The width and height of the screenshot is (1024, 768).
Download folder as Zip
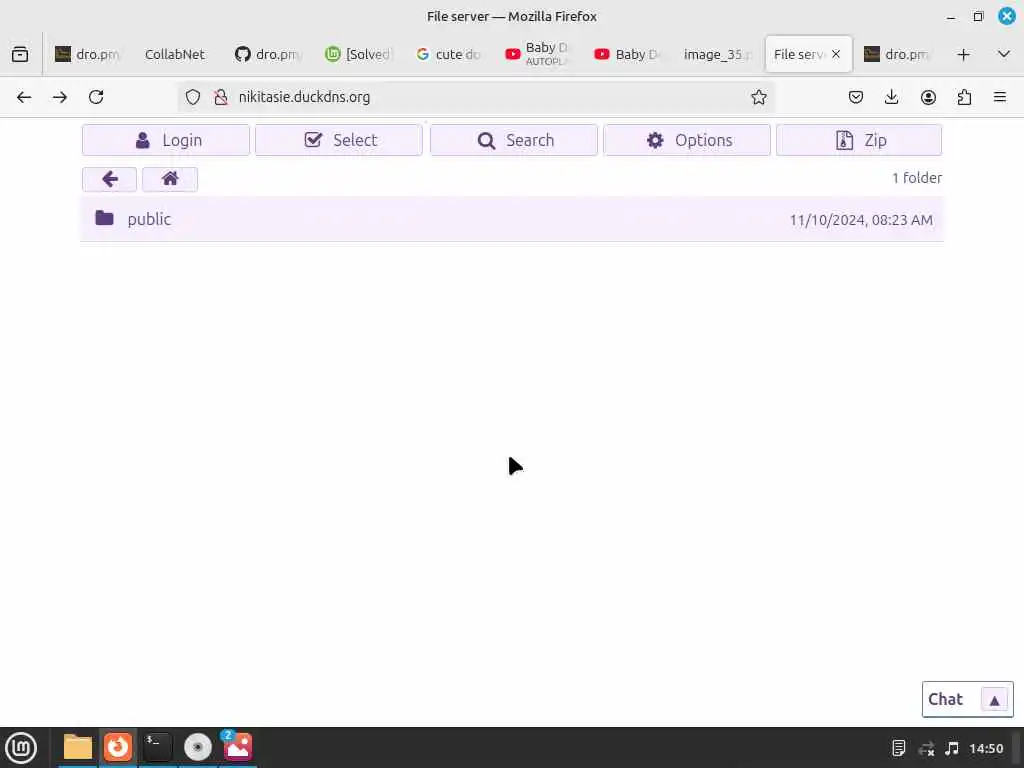point(859,140)
